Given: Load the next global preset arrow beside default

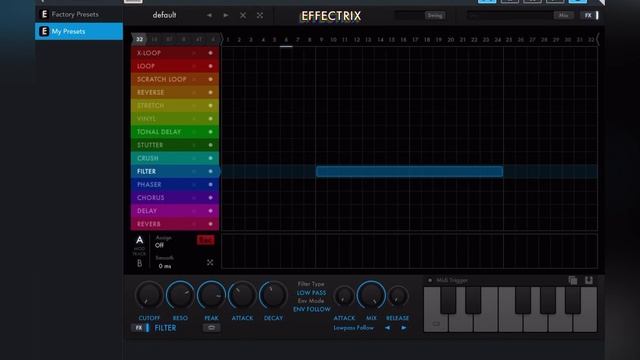Looking at the screenshot, I should point(226,15).
